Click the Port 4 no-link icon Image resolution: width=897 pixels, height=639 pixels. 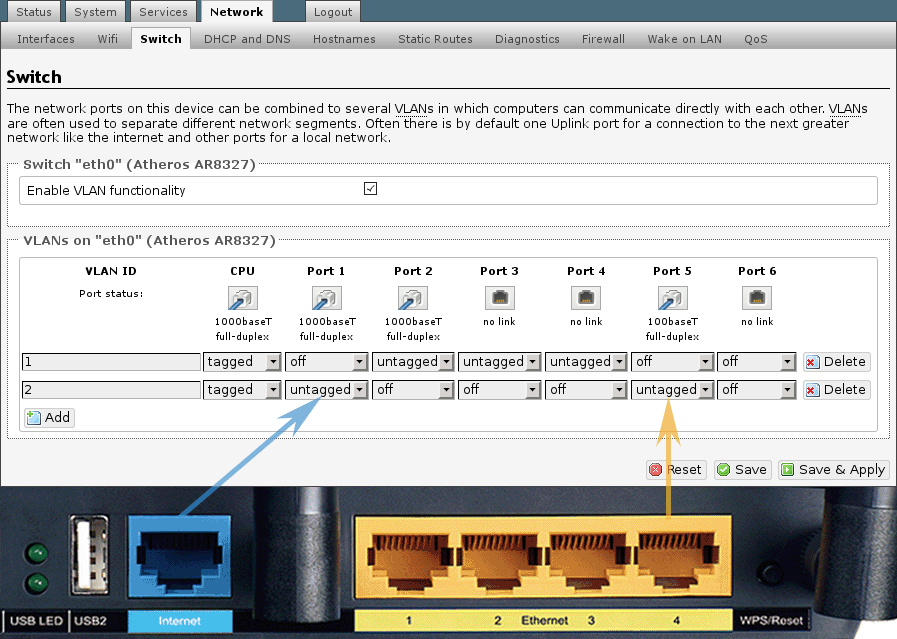tap(586, 297)
